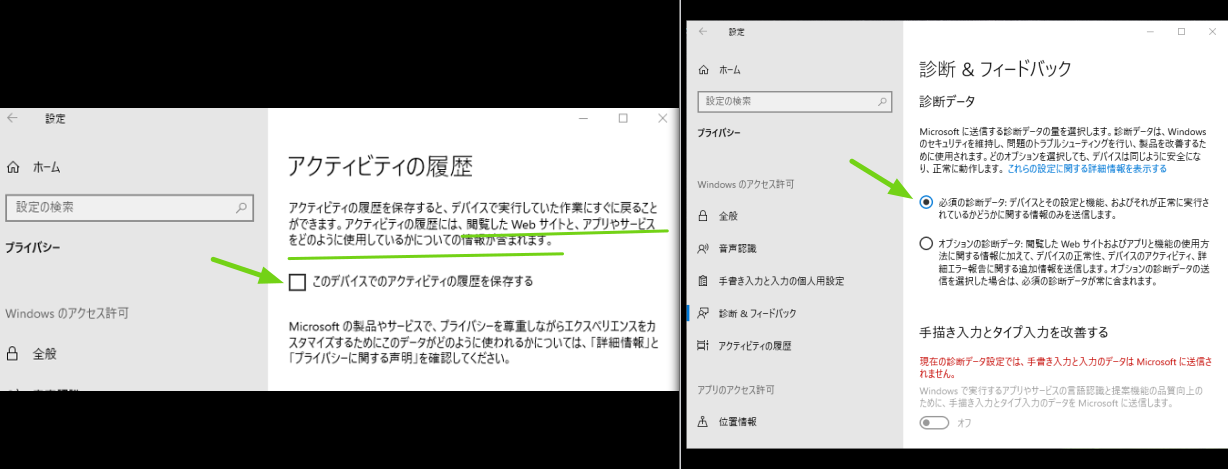Open これらの設定に関する詳細情報を表示する link

pyautogui.click(x=1085, y=169)
